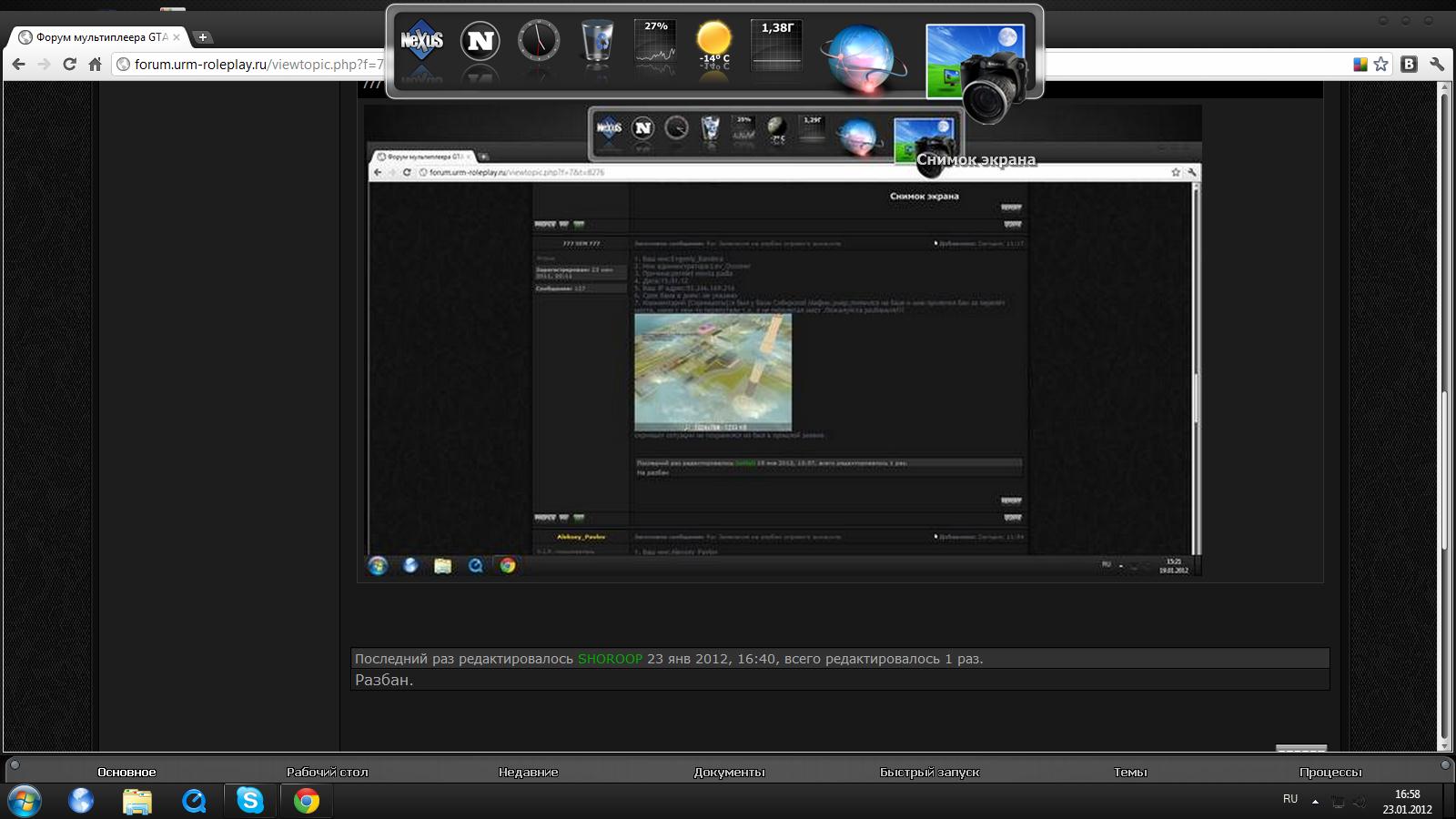1456x819 pixels.
Task: Open Skype from the taskbar
Action: 249,800
